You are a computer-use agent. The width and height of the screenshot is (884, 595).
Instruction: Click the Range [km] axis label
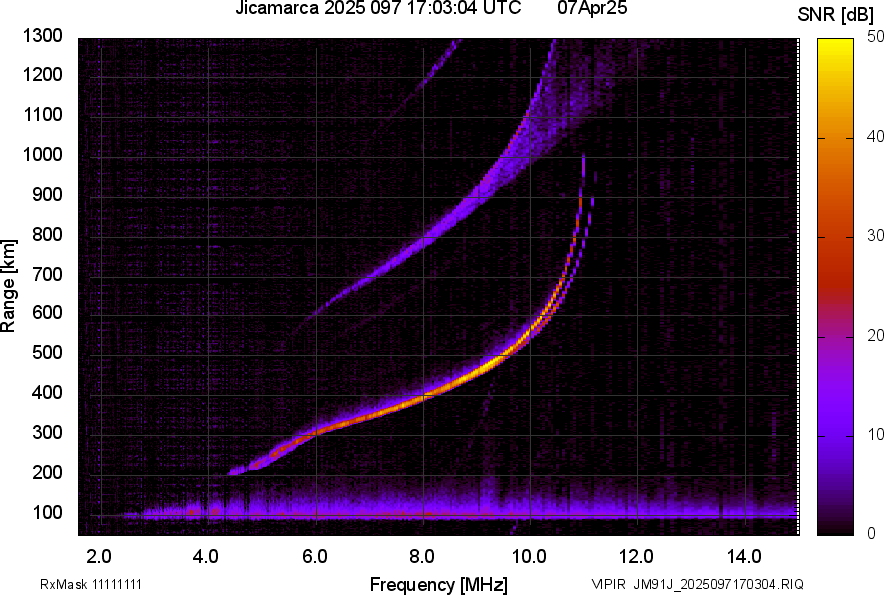8,285
